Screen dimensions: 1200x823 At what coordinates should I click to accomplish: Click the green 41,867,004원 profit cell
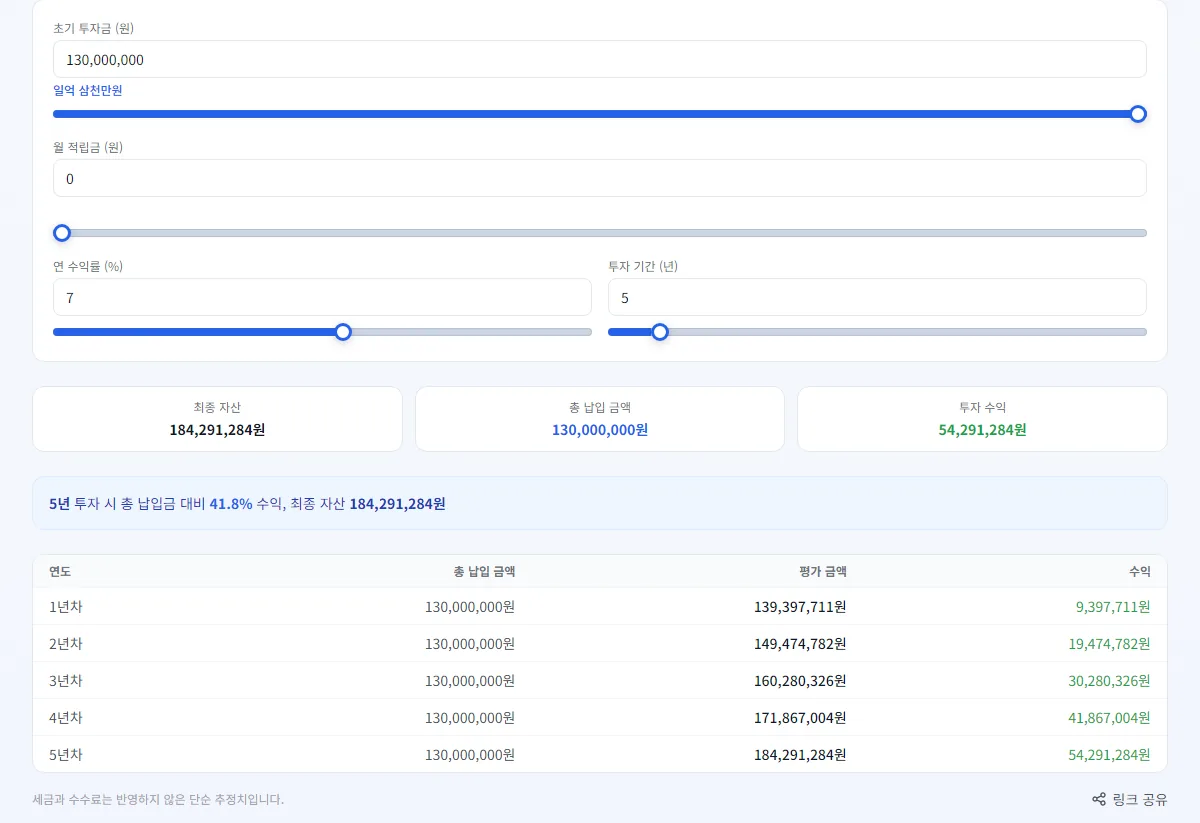click(1109, 718)
